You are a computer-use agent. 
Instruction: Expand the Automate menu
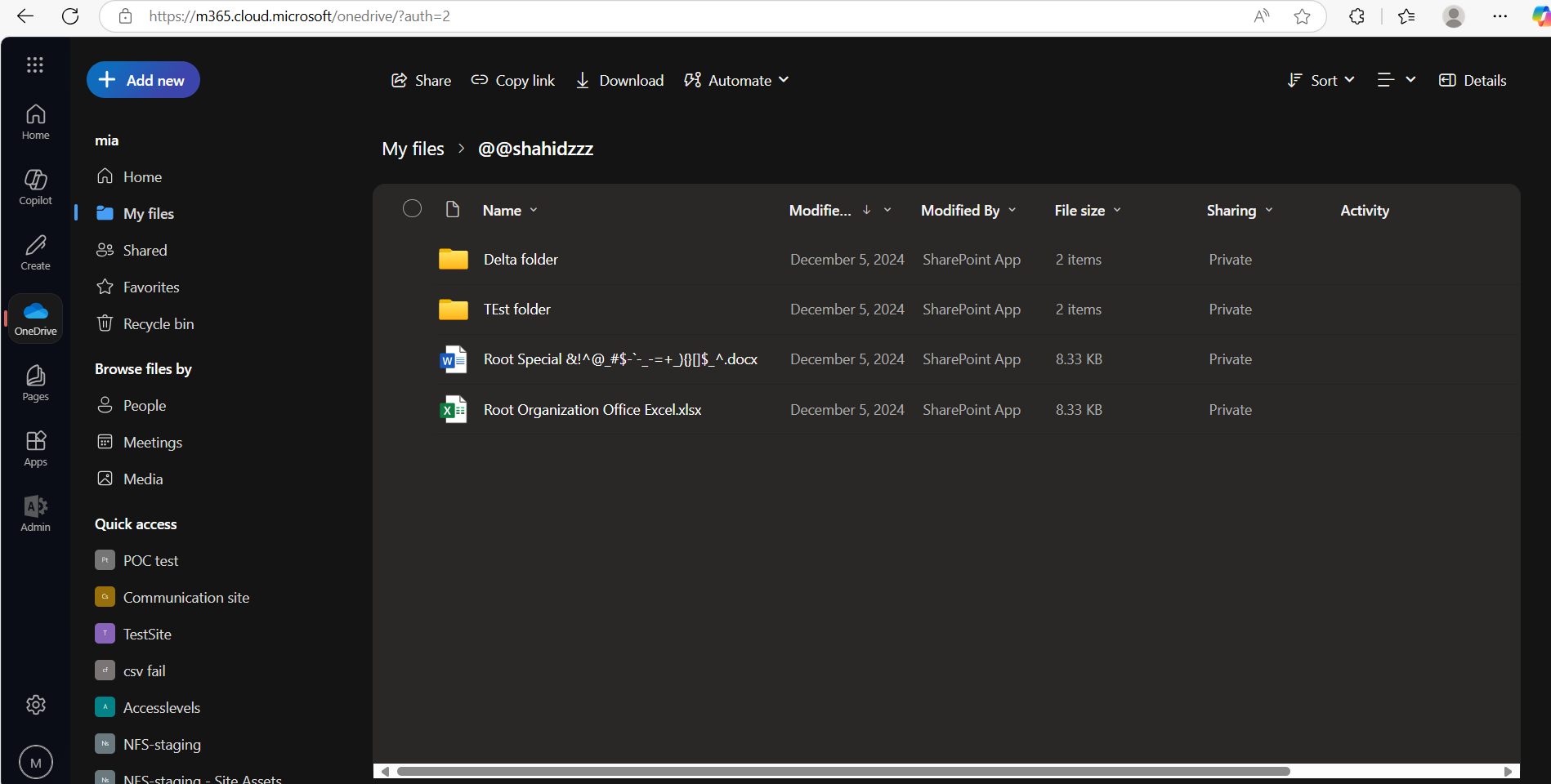736,80
